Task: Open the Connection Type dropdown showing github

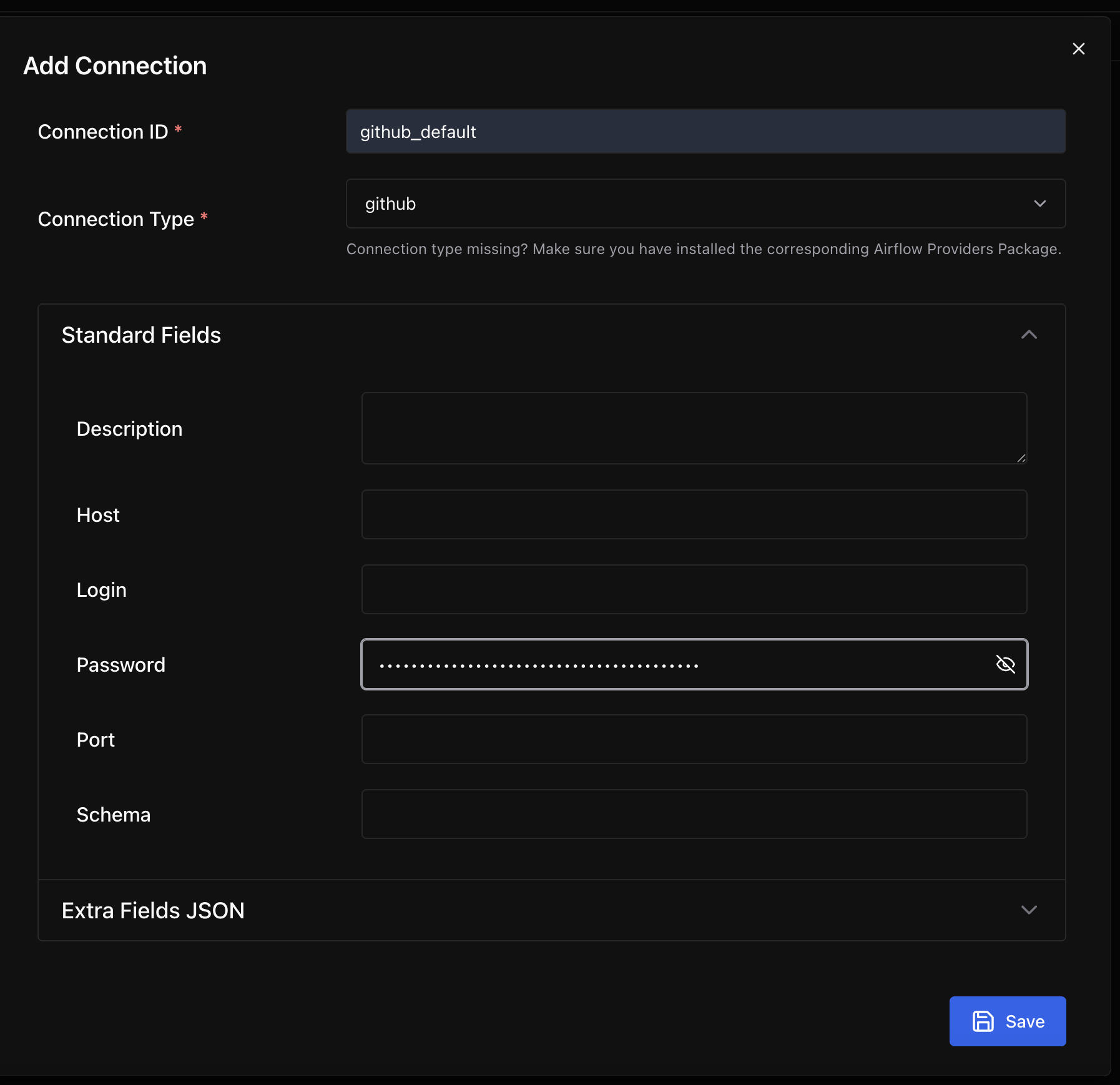Action: pyautogui.click(x=705, y=204)
